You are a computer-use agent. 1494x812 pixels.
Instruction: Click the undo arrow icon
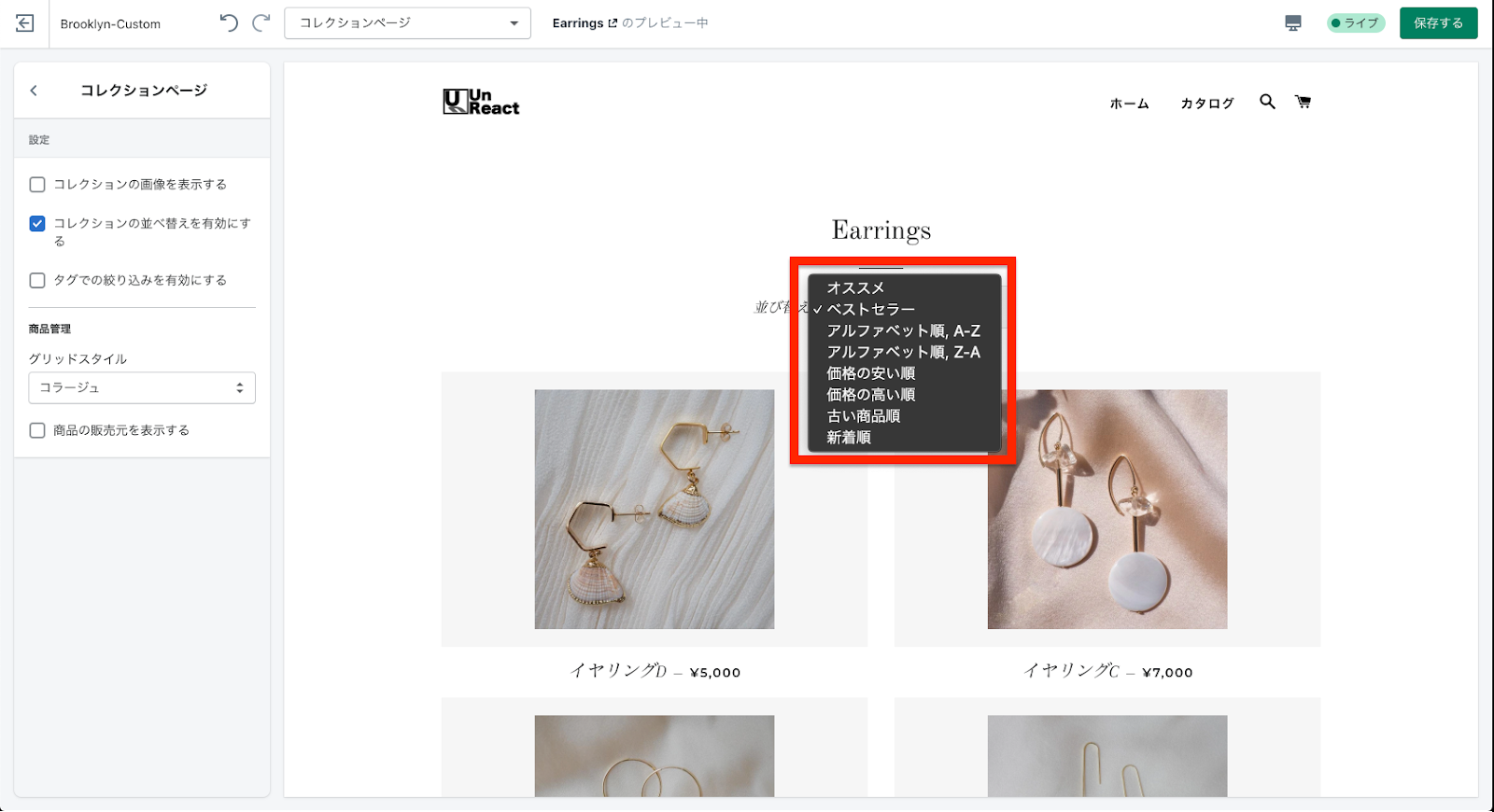[x=229, y=23]
